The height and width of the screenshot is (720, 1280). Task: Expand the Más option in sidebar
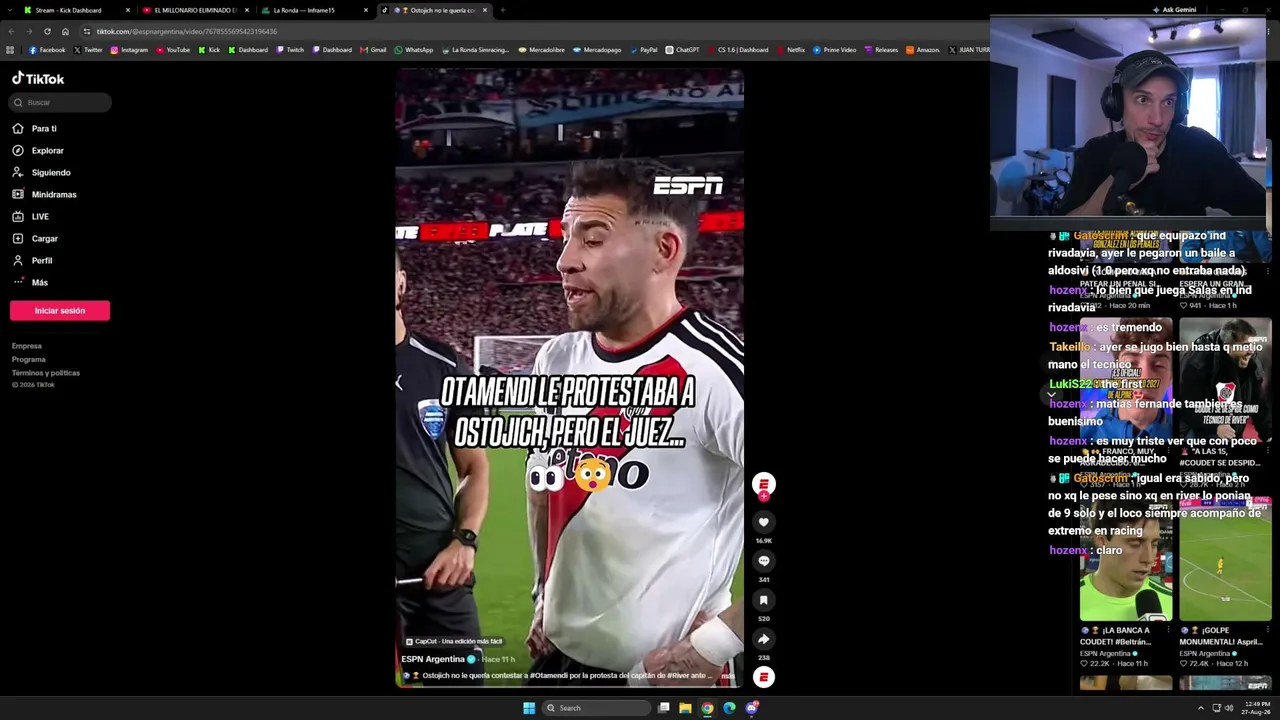pos(30,282)
